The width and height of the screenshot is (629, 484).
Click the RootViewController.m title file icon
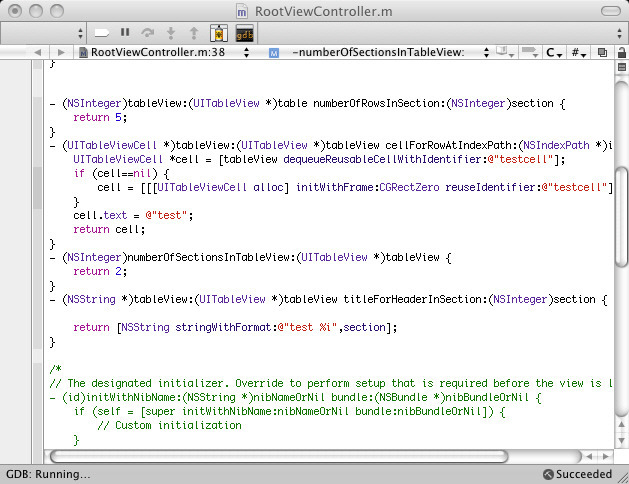pos(241,12)
